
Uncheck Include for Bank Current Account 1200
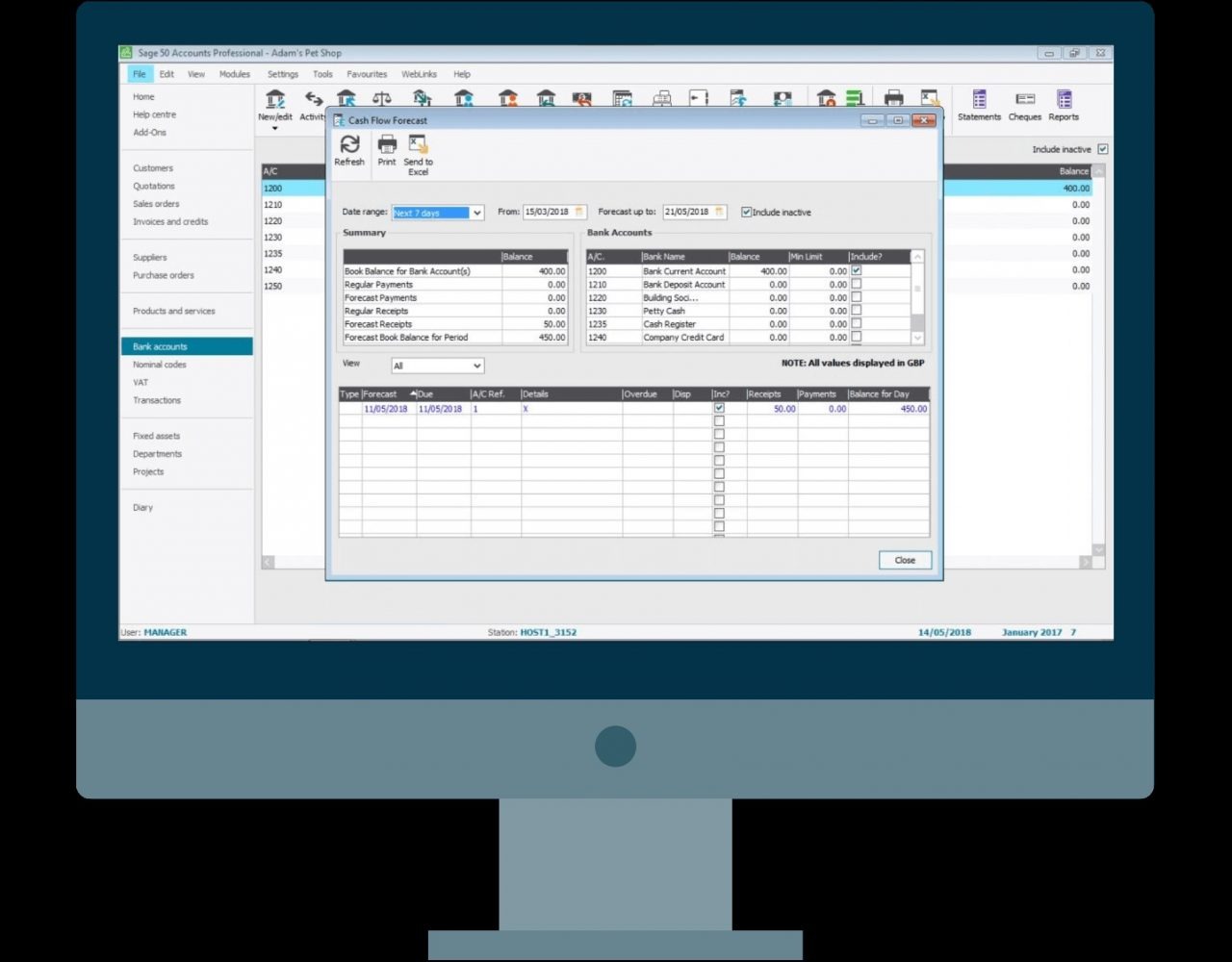point(857,271)
